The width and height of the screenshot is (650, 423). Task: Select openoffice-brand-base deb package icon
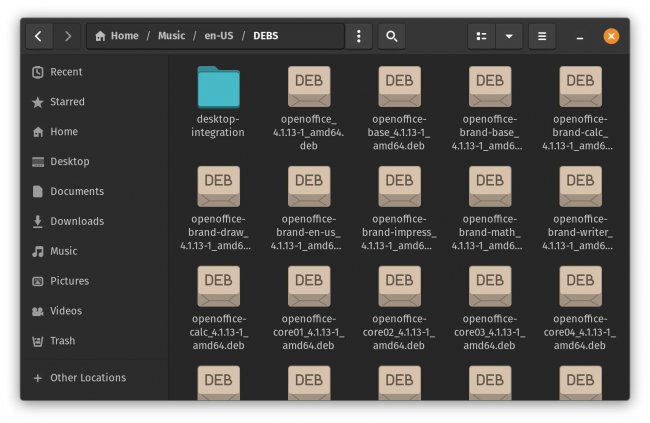coord(490,87)
